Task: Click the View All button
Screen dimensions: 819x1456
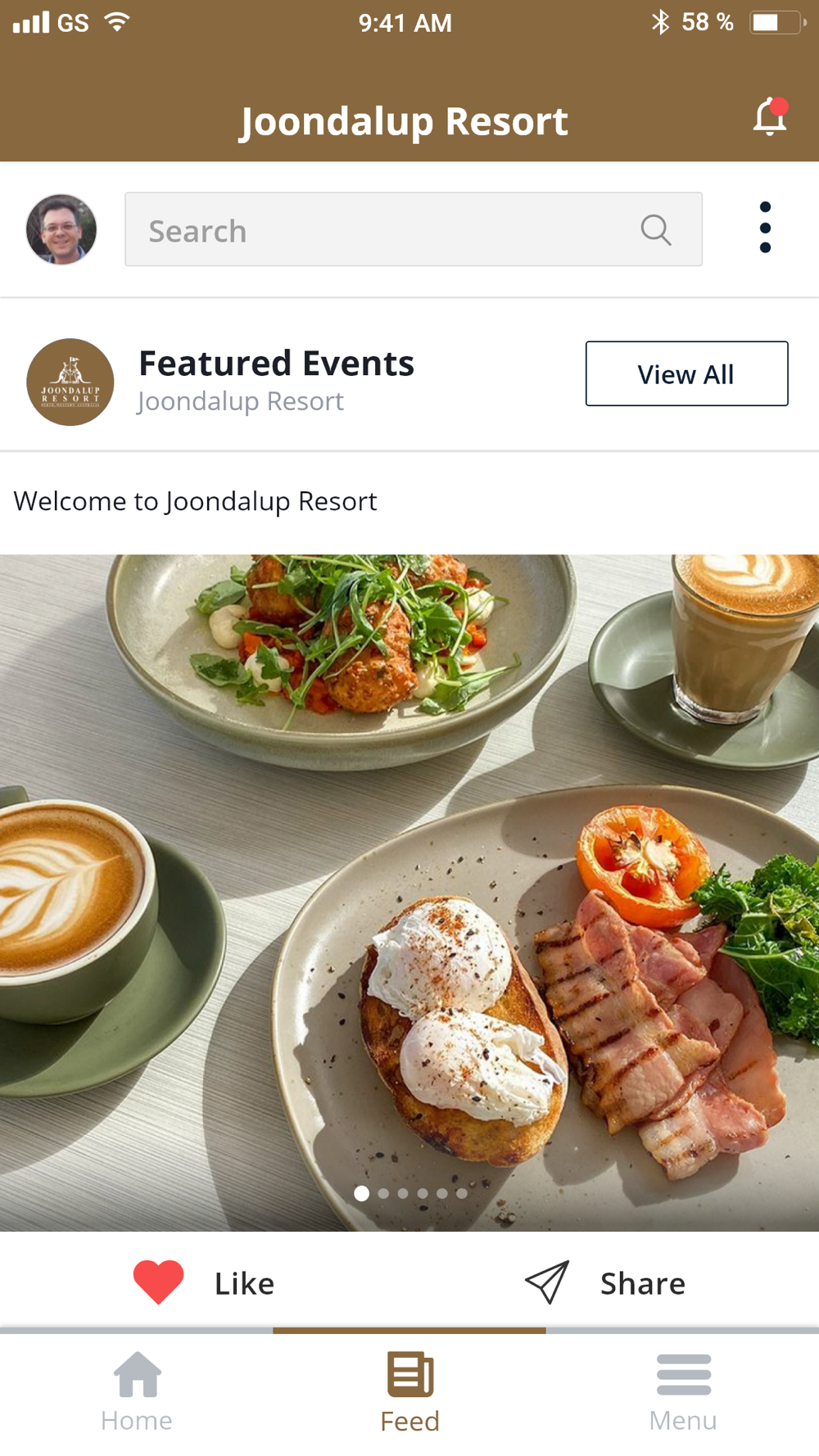Action: point(686,373)
